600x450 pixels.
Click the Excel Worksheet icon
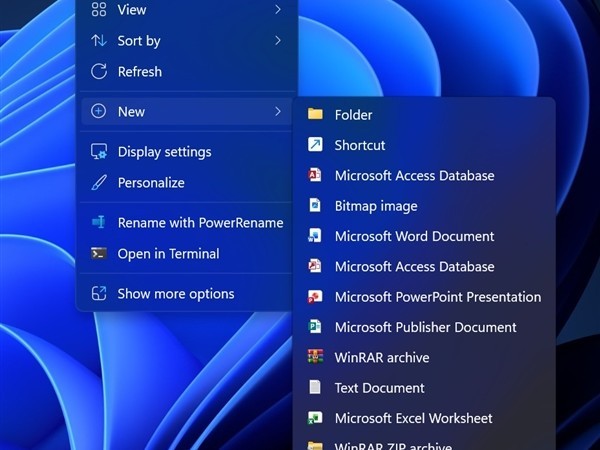pyautogui.click(x=315, y=418)
